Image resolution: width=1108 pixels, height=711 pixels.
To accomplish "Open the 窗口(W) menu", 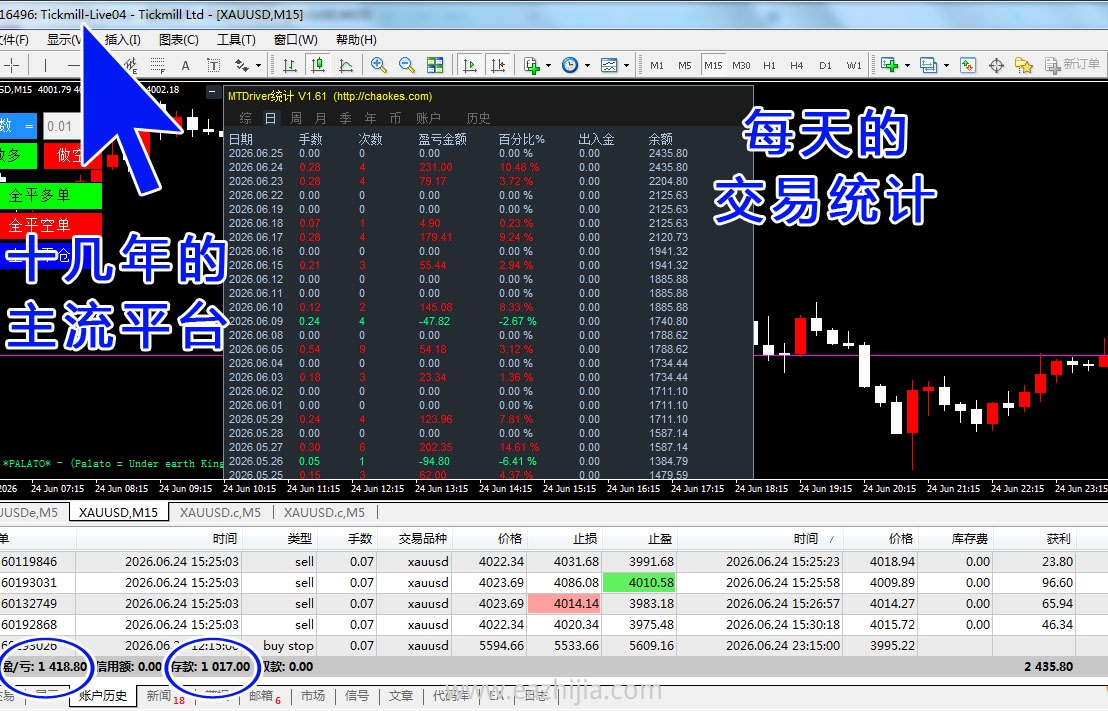I will pyautogui.click(x=295, y=40).
